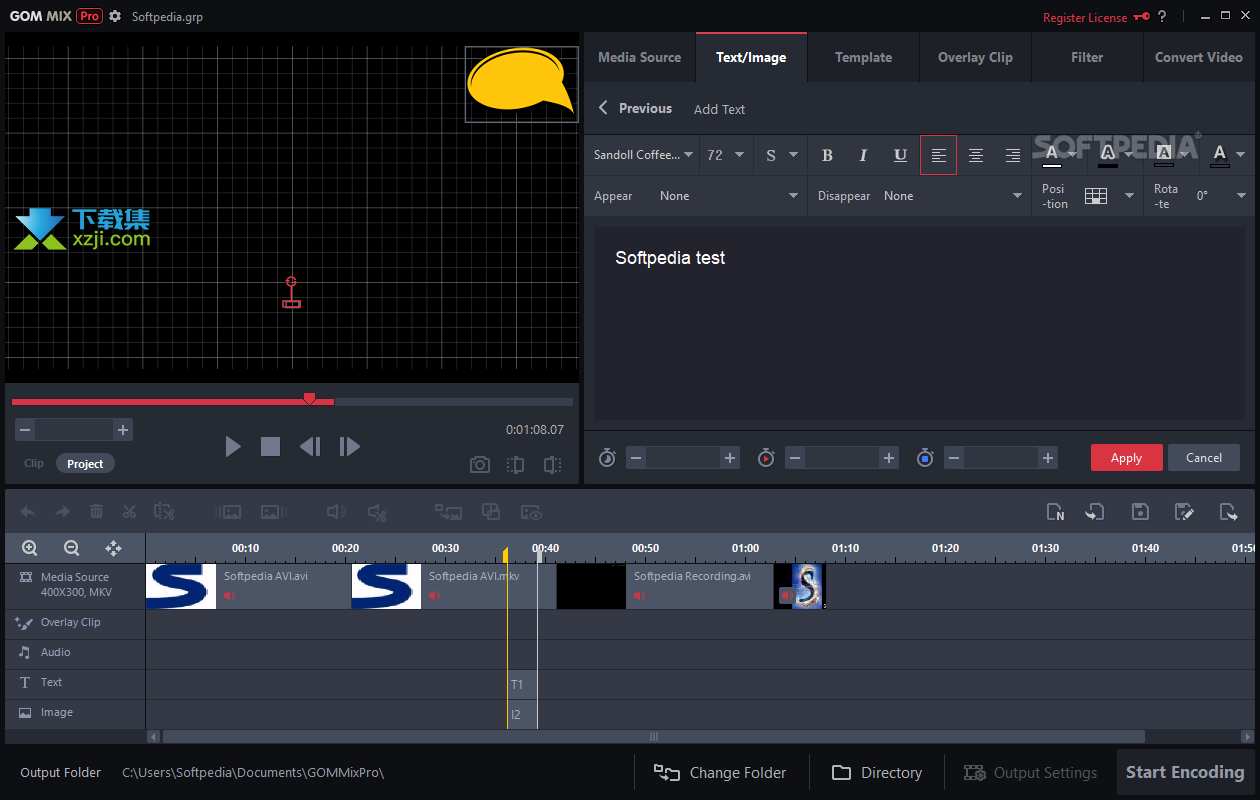Open the font size 72 dropdown

tap(725, 155)
